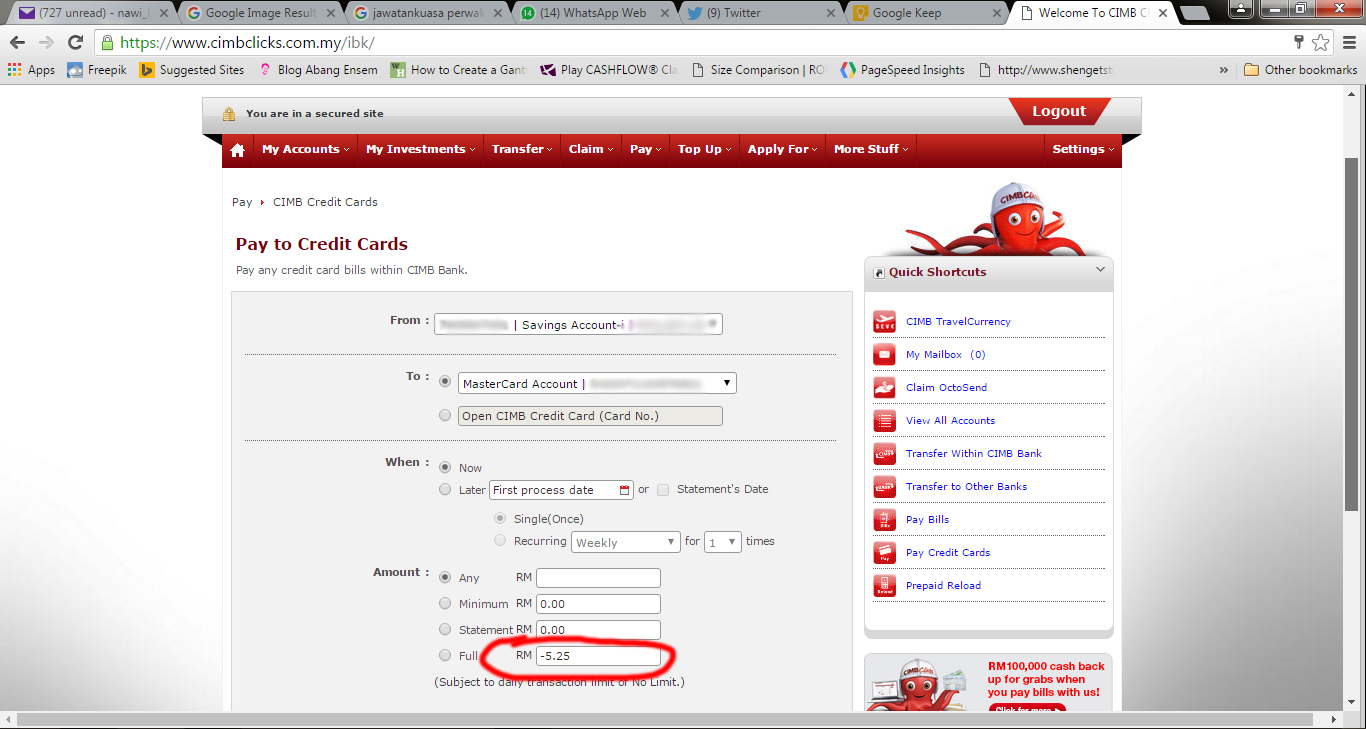
Task: Open the MasterCard Account dropdown
Action: [x=598, y=383]
